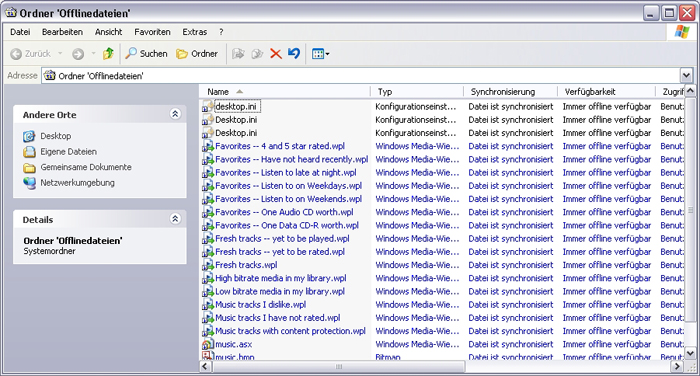Click the Netzwerkumgebung network icon
Screen dimensions: 700x376
(x=29, y=183)
